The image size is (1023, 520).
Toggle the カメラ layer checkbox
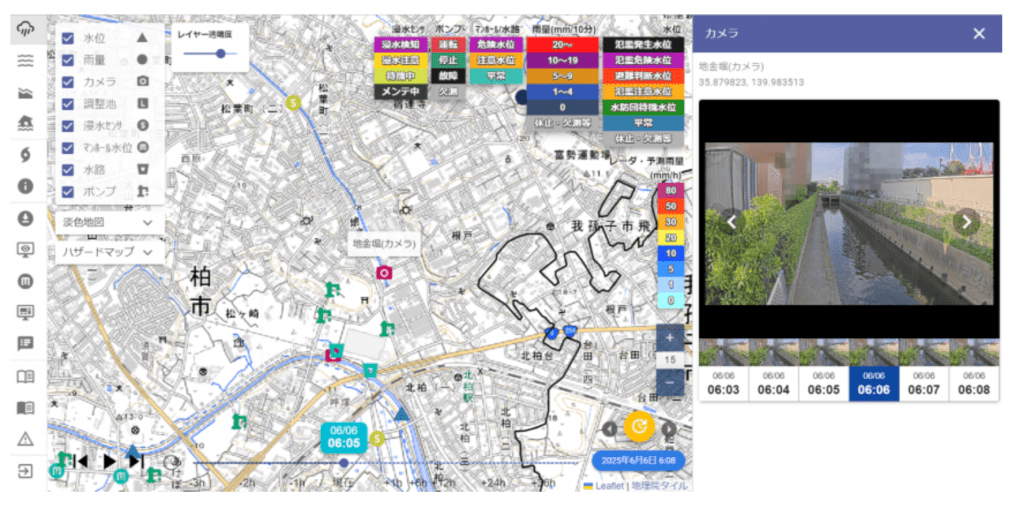click(68, 81)
